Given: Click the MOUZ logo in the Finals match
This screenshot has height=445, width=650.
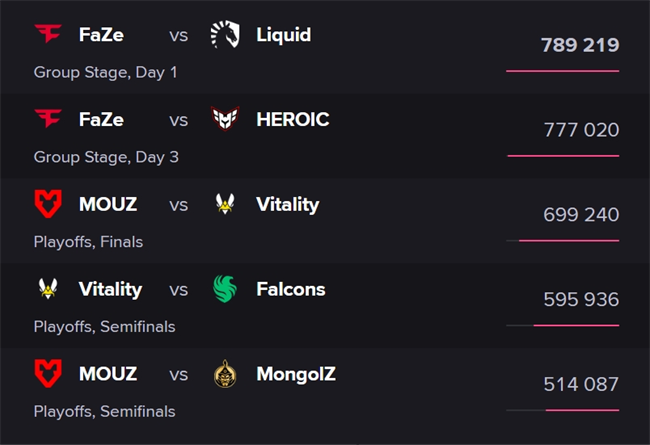Looking at the screenshot, I should 48,204.
